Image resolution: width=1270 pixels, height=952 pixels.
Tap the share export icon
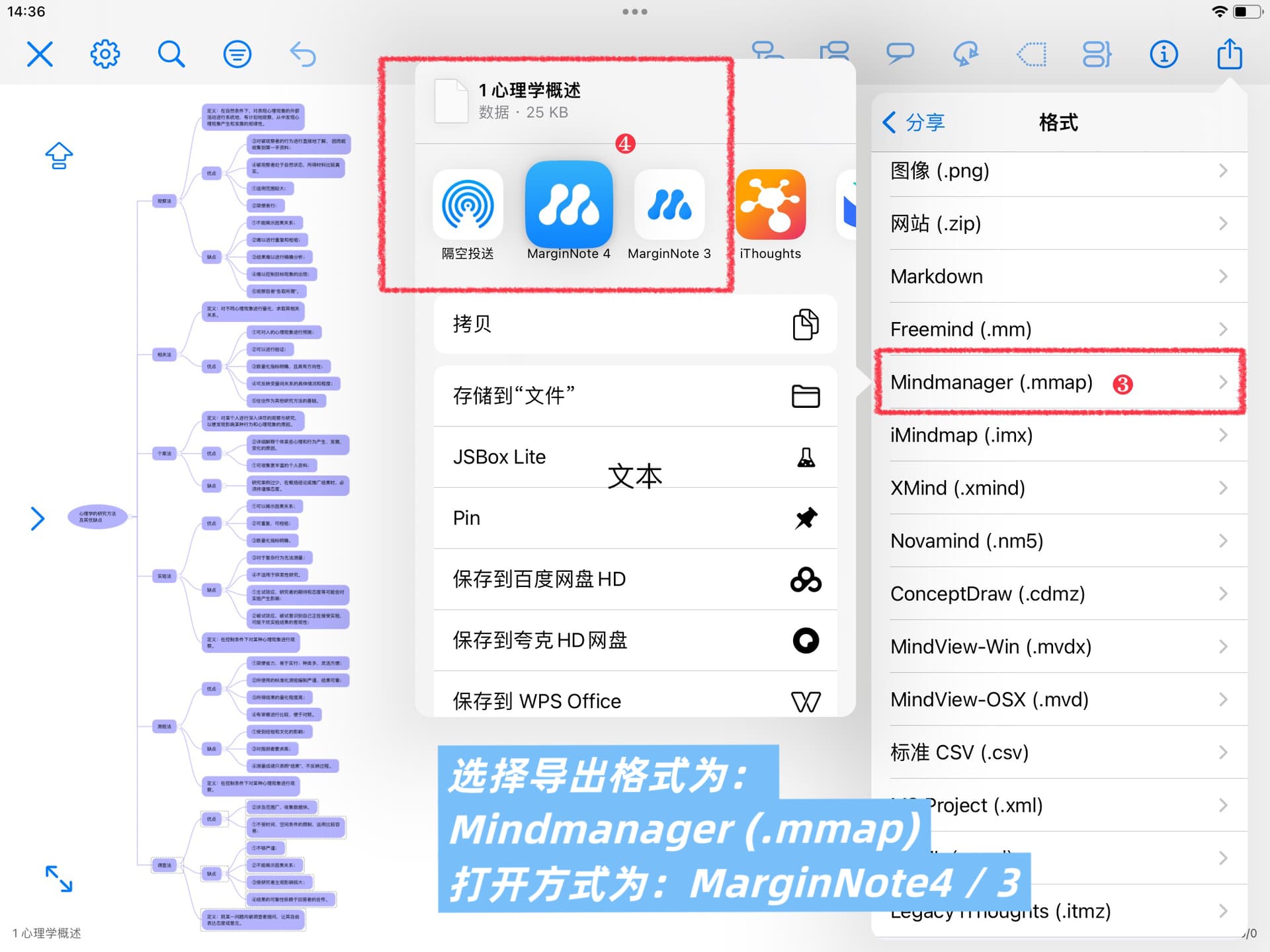(x=1230, y=54)
